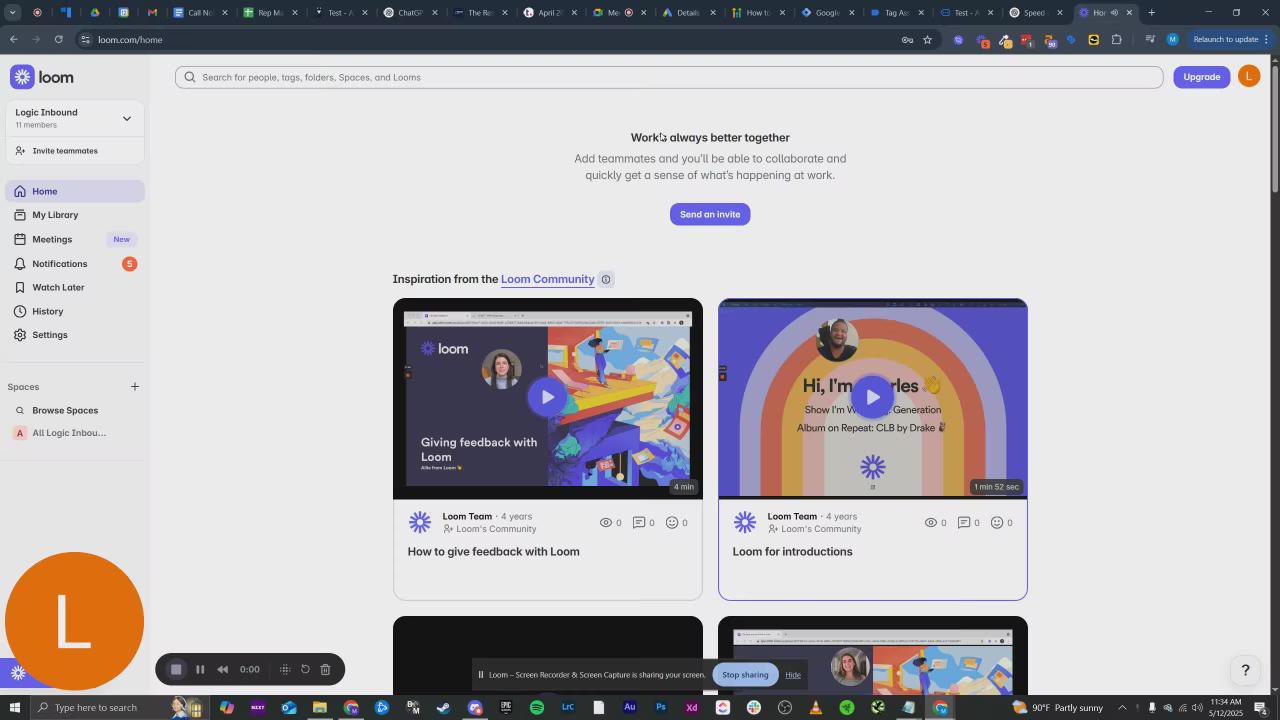Click Send an invite button
The width and height of the screenshot is (1280, 720).
click(710, 214)
